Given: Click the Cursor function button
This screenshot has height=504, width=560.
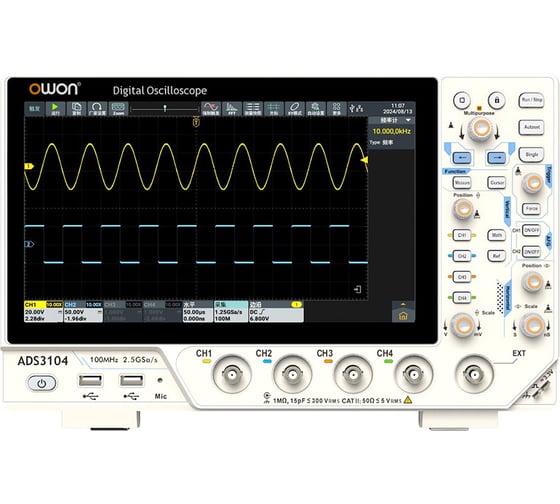Looking at the screenshot, I should (x=497, y=183).
